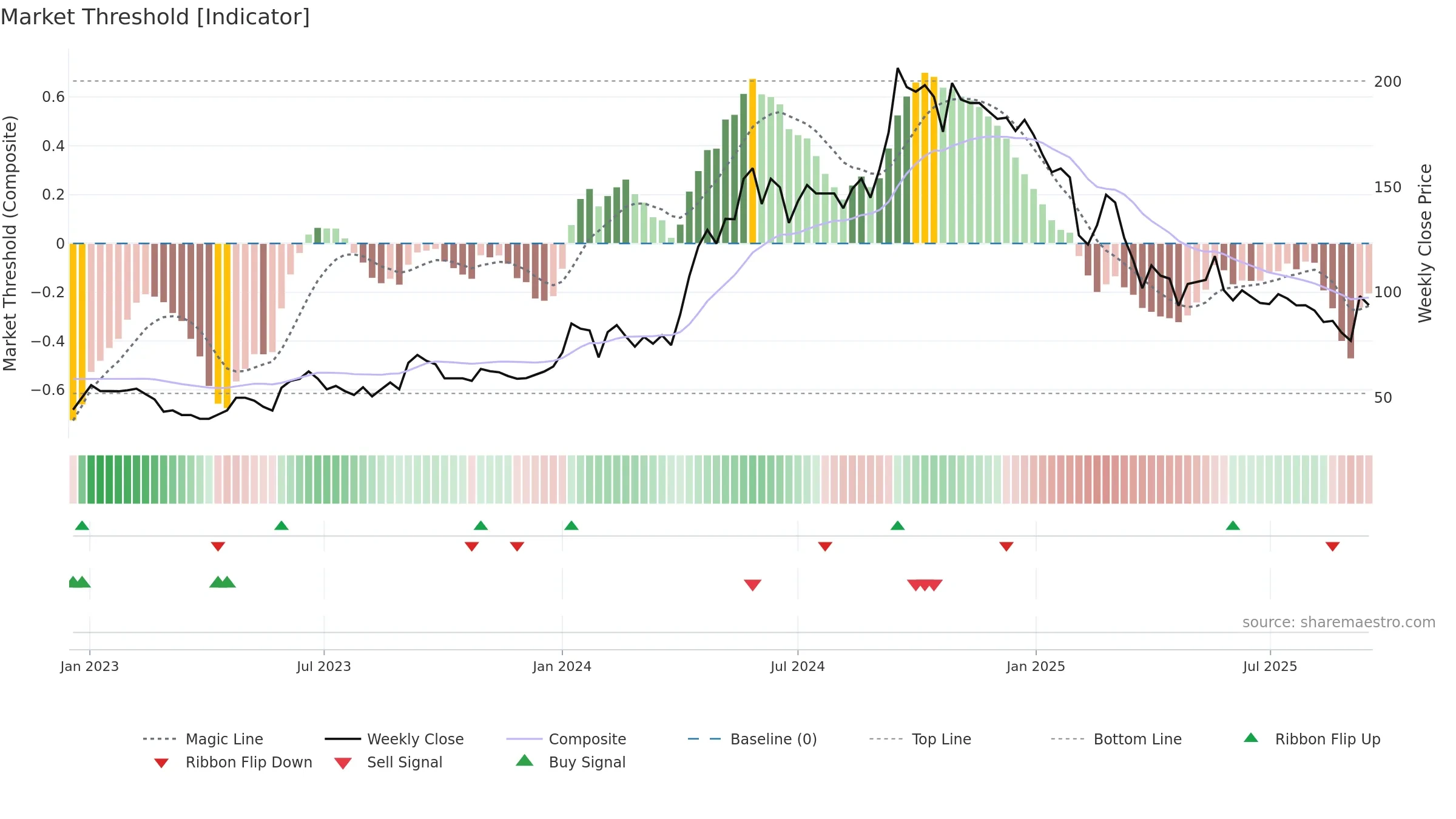Click the '0.2' left-axis tick label
1456x819 pixels.
pos(53,195)
